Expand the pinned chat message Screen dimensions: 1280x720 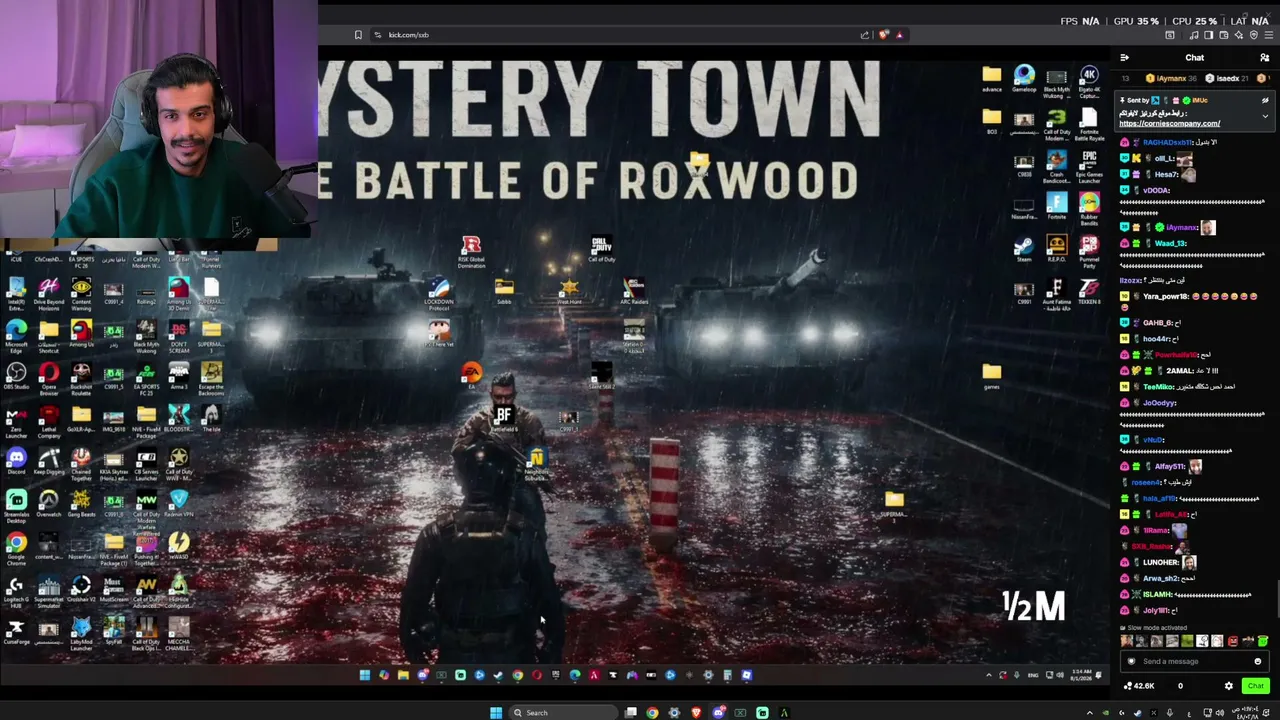1265,115
